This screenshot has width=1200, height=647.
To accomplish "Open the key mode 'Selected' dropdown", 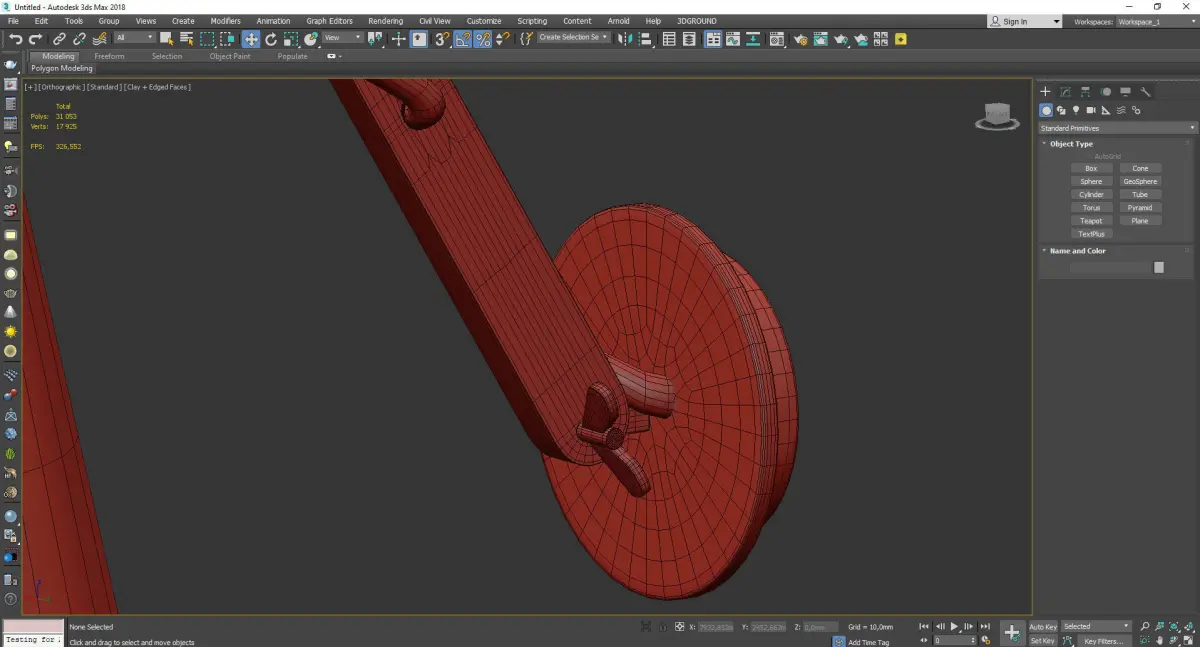I will tap(1096, 626).
